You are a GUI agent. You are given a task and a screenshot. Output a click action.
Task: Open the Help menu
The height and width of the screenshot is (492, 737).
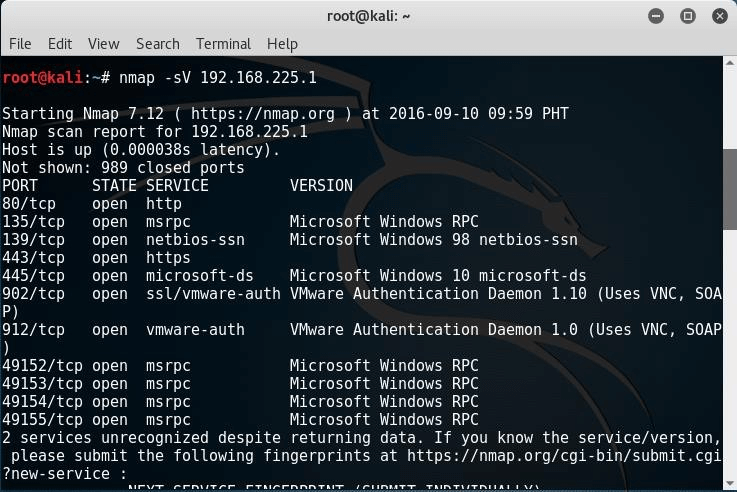point(282,44)
